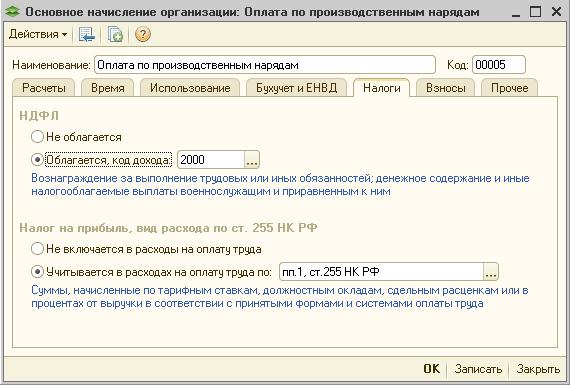Click into the Наименование text field
Viewport: 570px width, 385px height.
265,65
